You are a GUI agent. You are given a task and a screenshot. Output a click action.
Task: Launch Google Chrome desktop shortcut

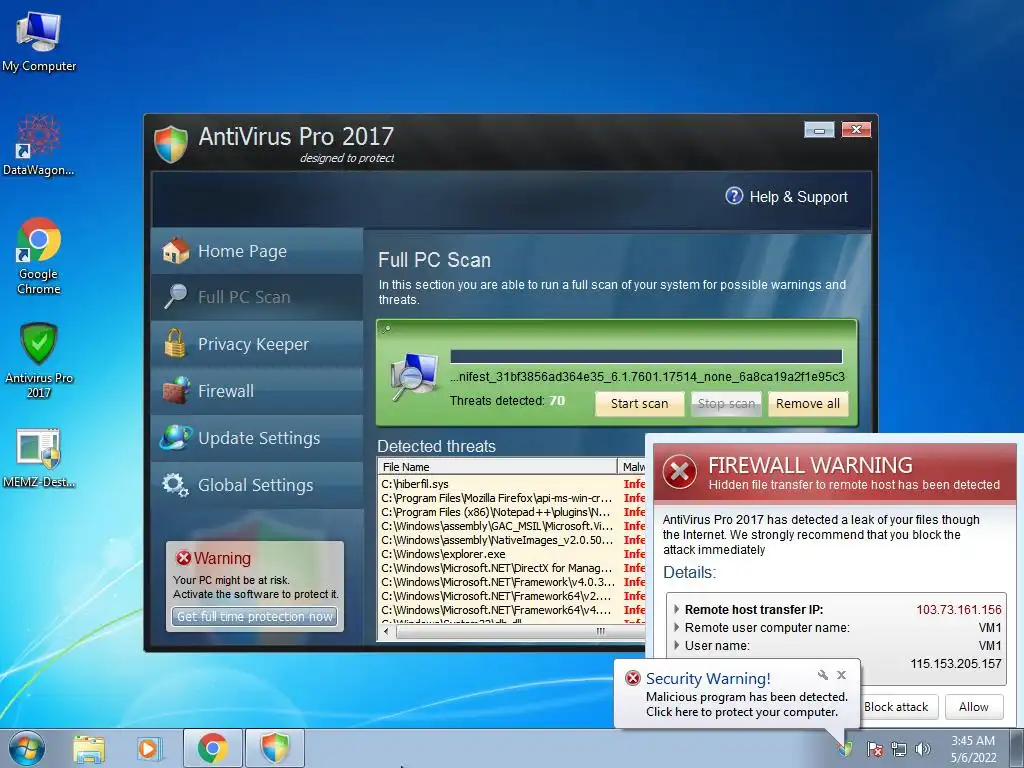click(39, 256)
